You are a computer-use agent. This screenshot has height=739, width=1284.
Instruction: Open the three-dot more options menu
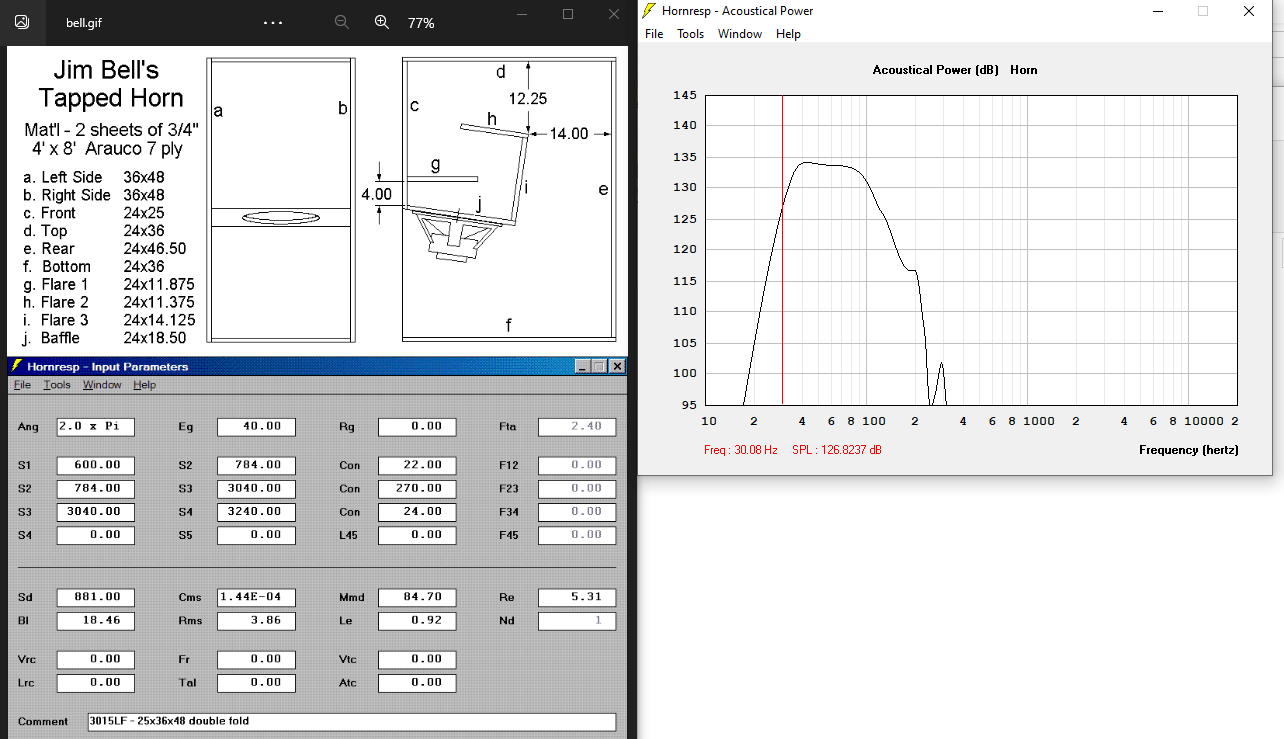[x=273, y=22]
